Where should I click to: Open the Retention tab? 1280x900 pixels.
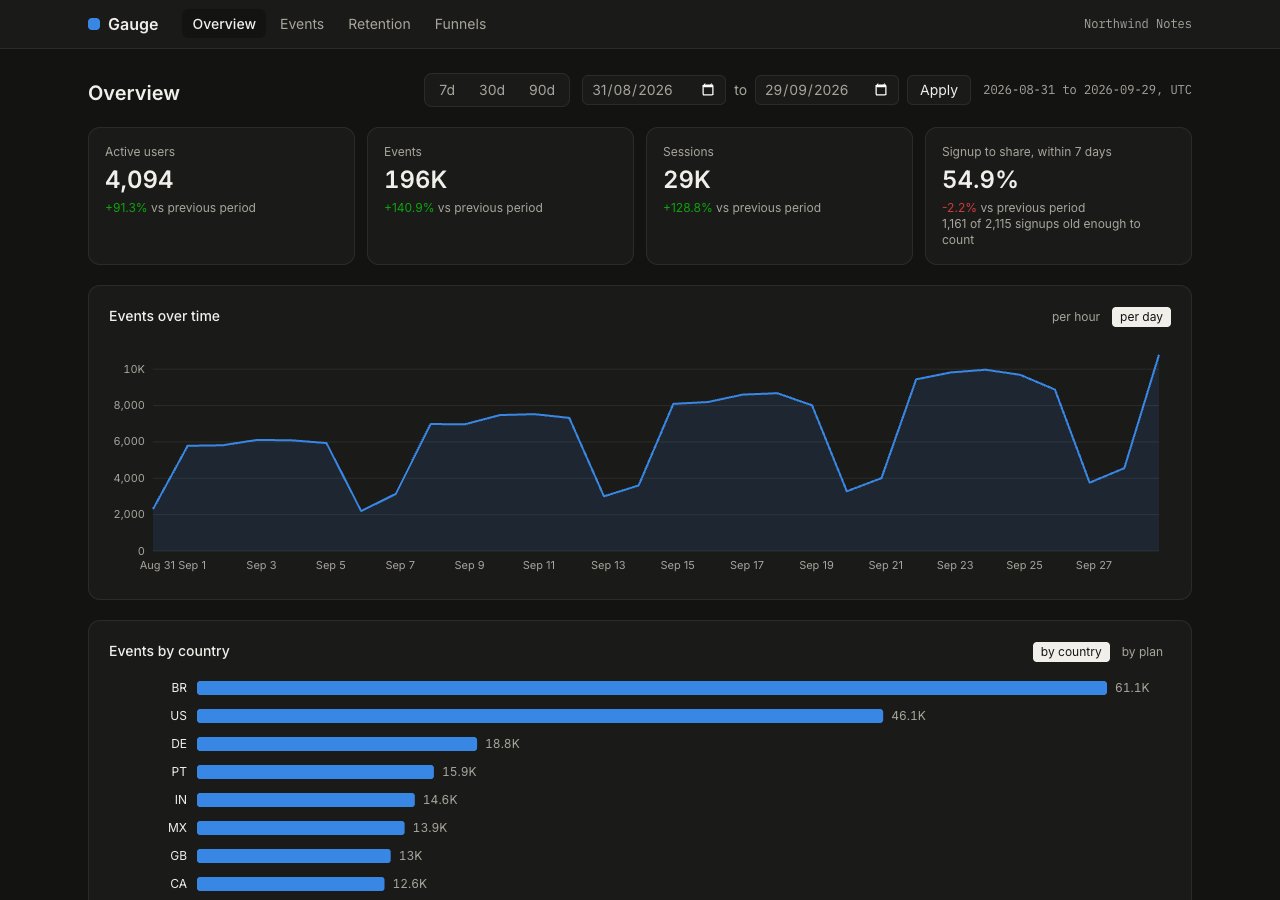click(379, 24)
